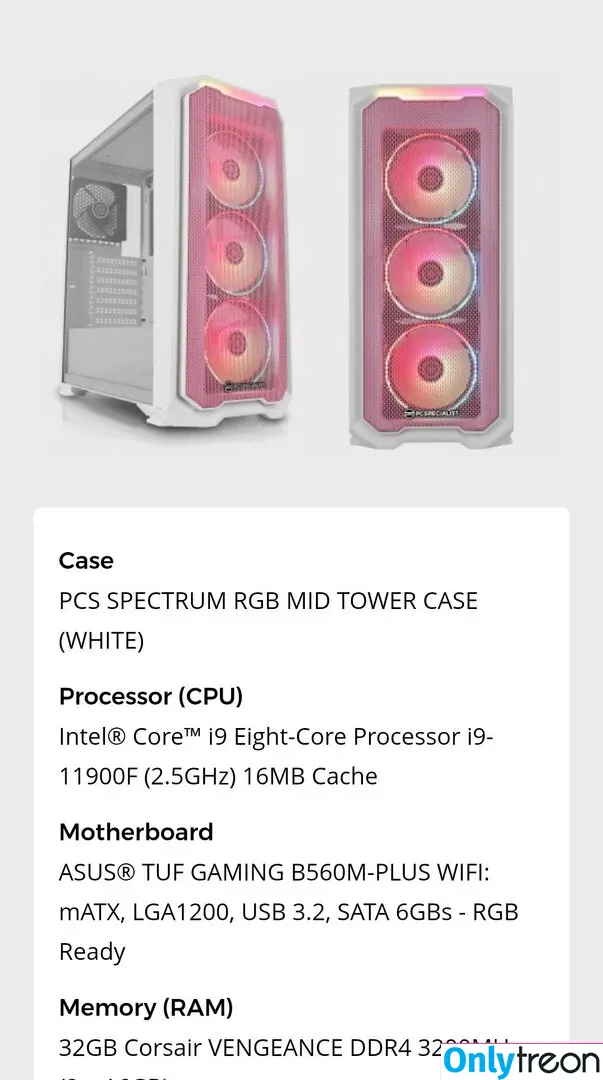603x1080 pixels.
Task: Select the Intel Core i9-11900F description
Action: 276,756
